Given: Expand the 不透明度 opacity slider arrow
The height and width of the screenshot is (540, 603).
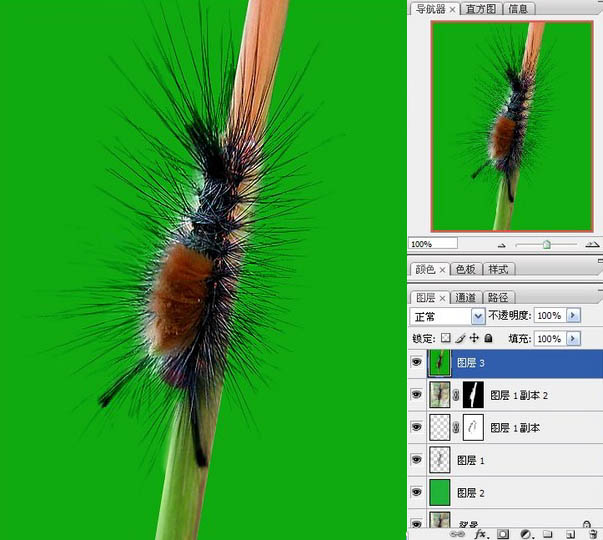Looking at the screenshot, I should click(573, 315).
